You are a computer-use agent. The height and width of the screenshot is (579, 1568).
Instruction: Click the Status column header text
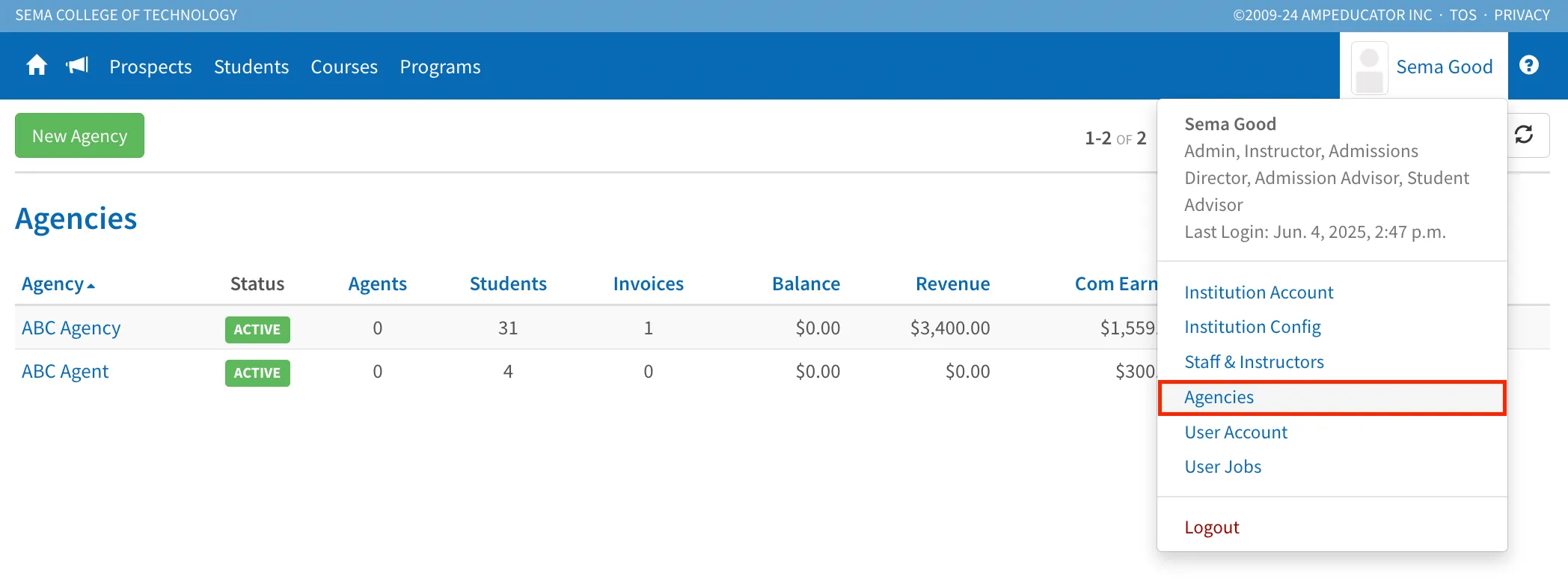pos(257,284)
